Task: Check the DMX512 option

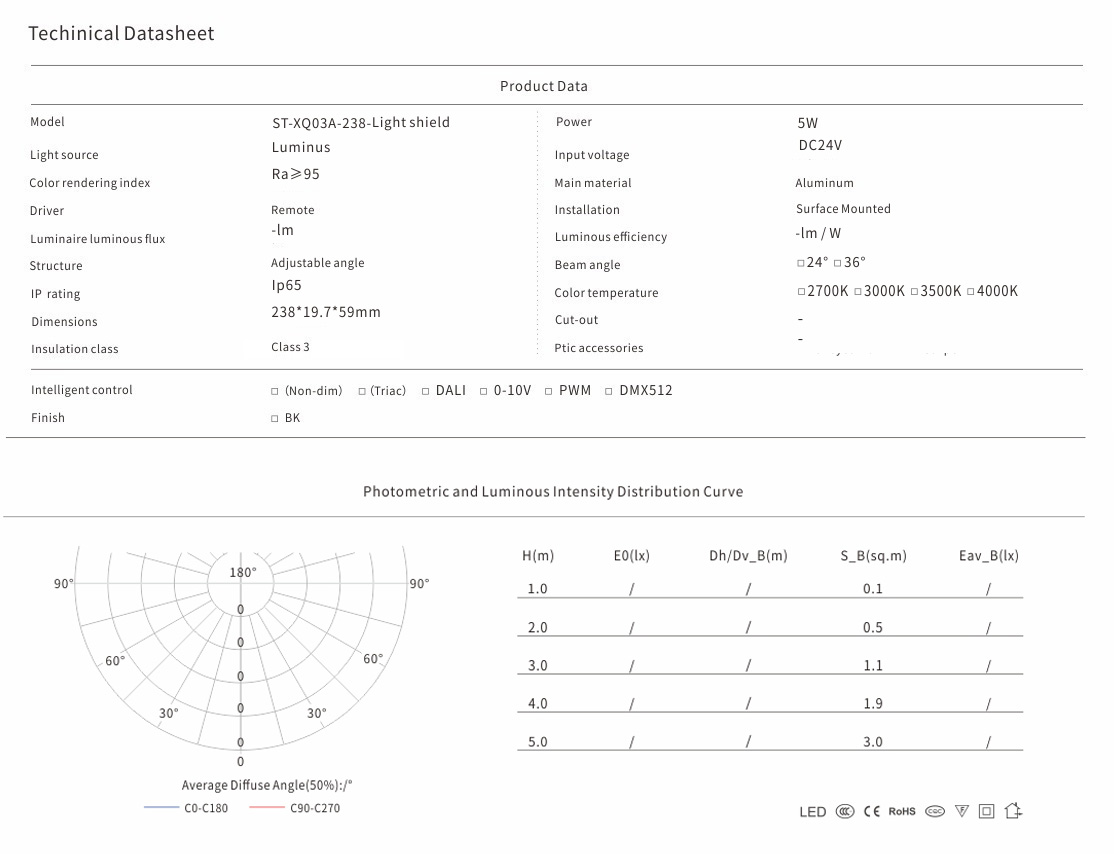Action: point(609,391)
